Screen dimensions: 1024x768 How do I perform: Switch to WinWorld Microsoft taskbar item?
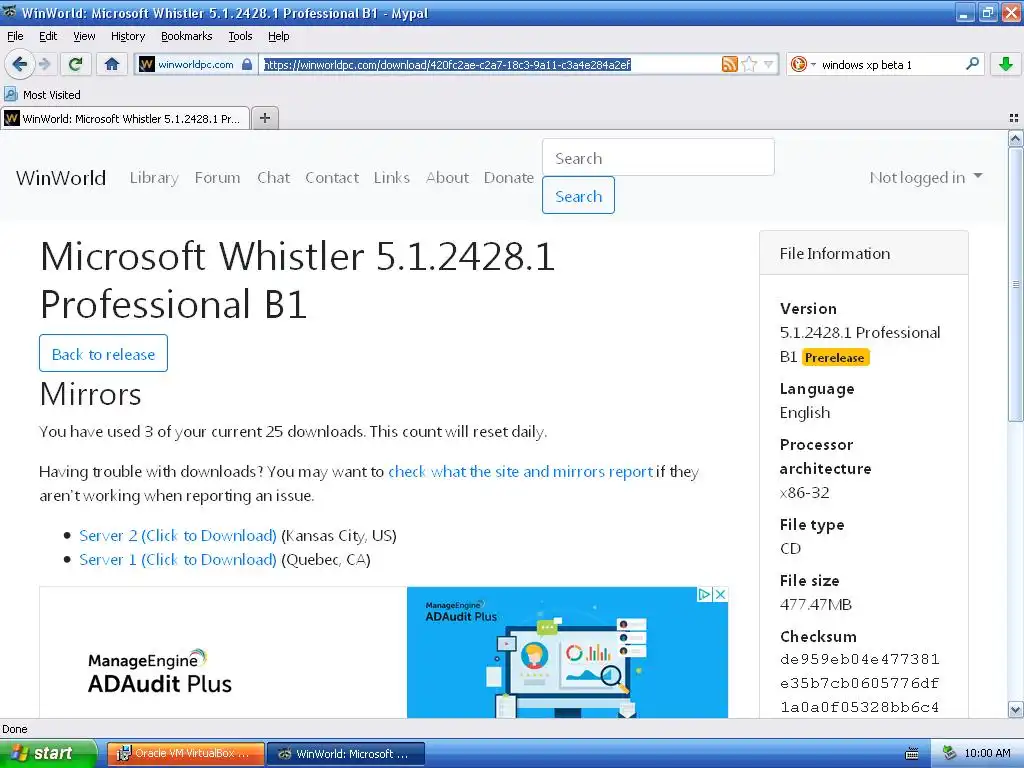pyautogui.click(x=346, y=754)
